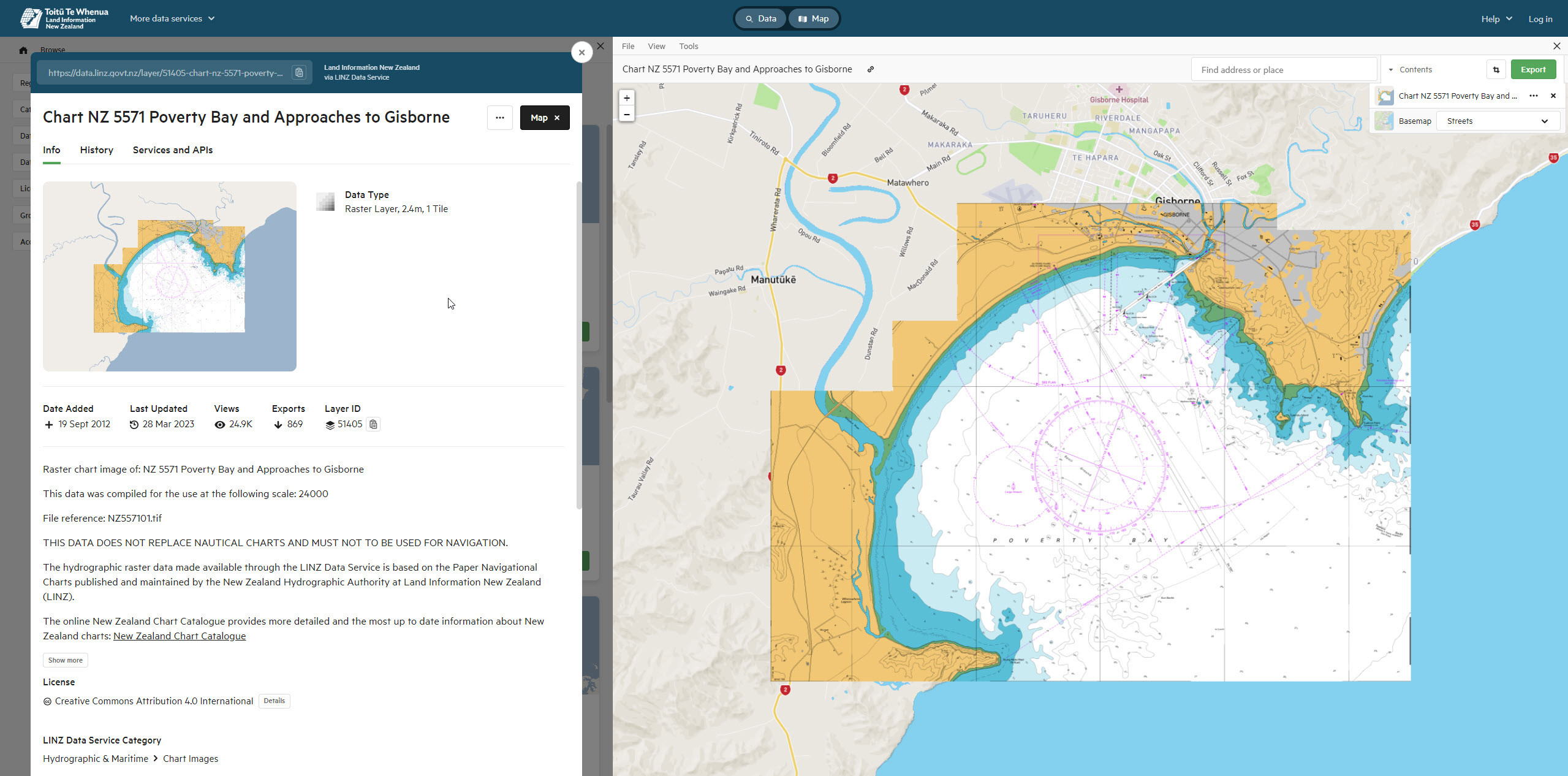Click the Creative Commons license icon

pos(47,702)
